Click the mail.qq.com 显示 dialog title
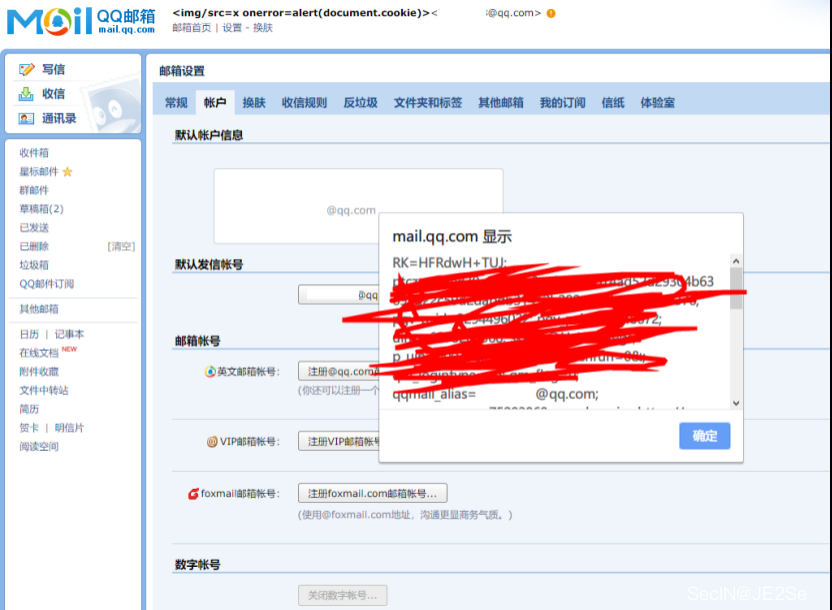 pos(452,237)
